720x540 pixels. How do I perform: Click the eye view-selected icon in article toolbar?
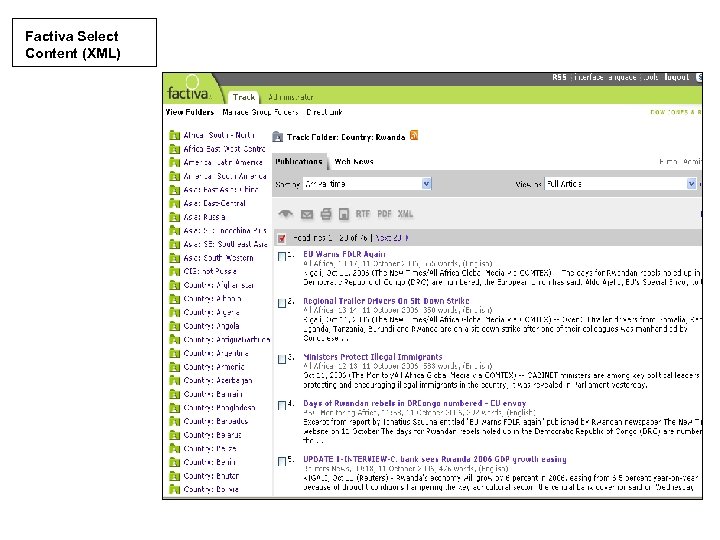coord(286,214)
